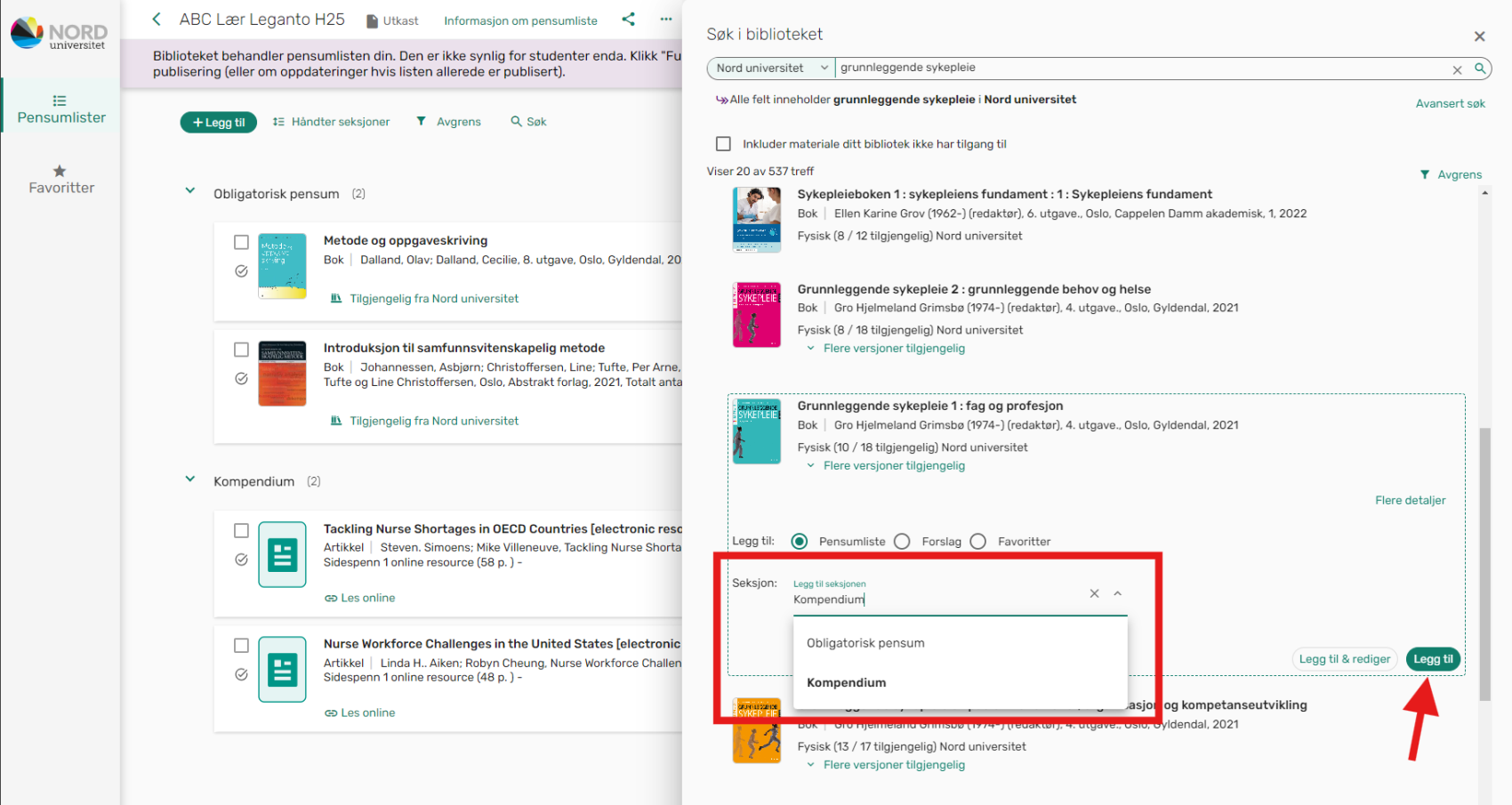The height and width of the screenshot is (805, 1512).
Task: Expand Flere versjoner tilgjengelig under Grunnleggende sykepleie 1
Action: pos(886,465)
